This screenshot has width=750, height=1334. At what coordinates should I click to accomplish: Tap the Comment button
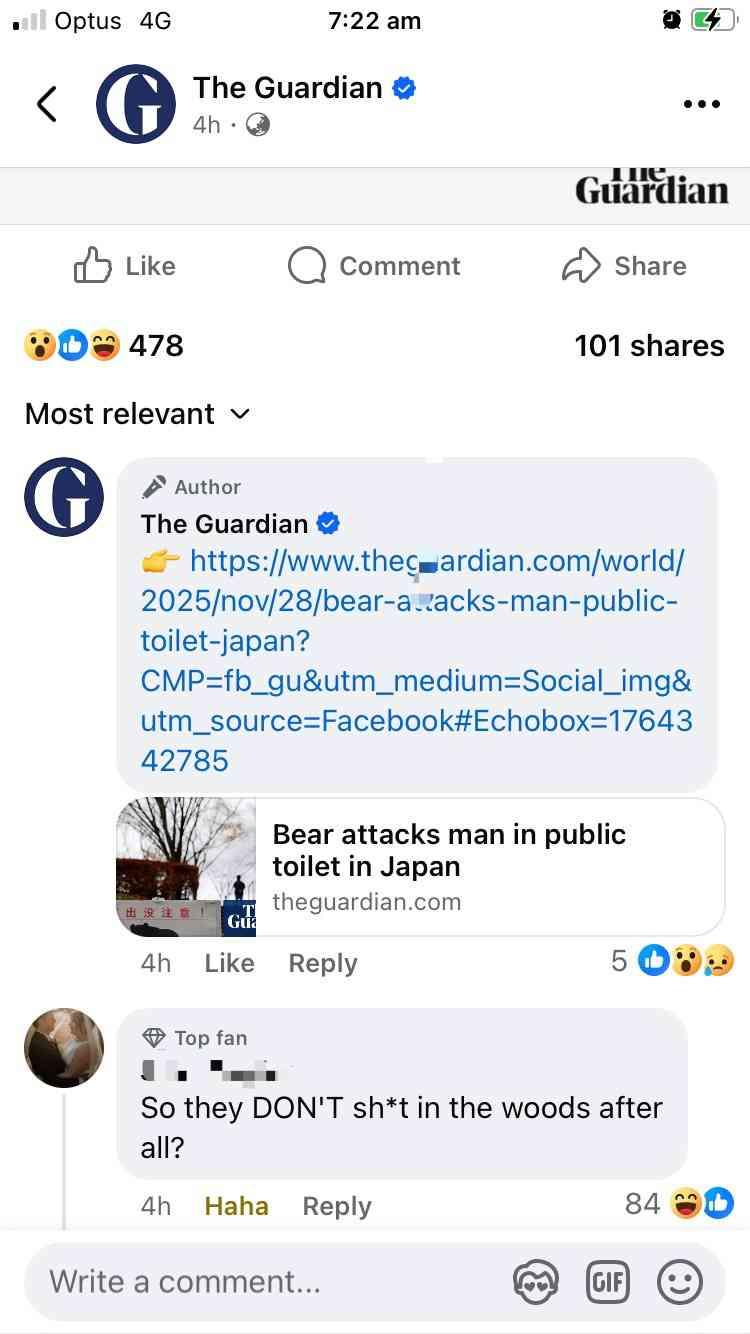374,266
